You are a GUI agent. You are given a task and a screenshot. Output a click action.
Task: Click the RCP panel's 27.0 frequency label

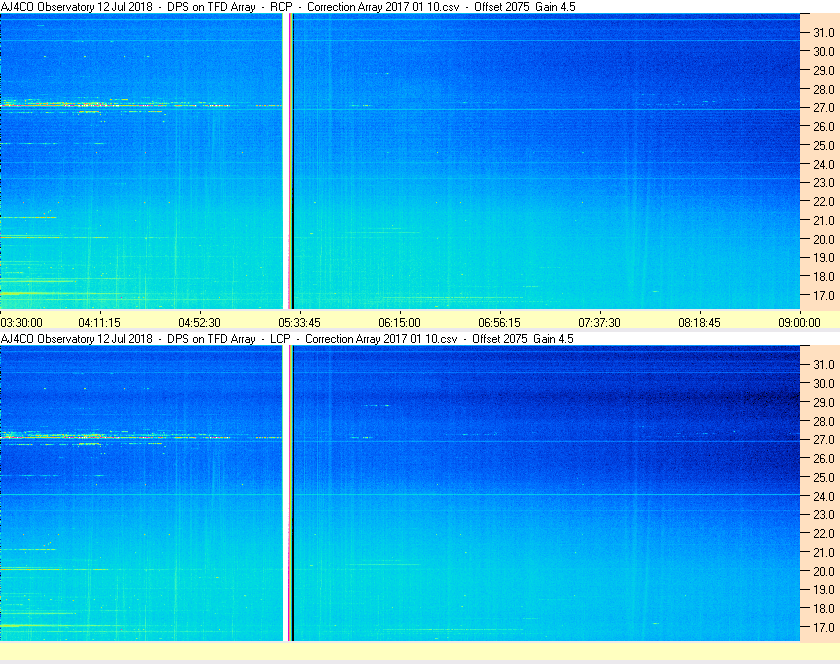click(824, 108)
